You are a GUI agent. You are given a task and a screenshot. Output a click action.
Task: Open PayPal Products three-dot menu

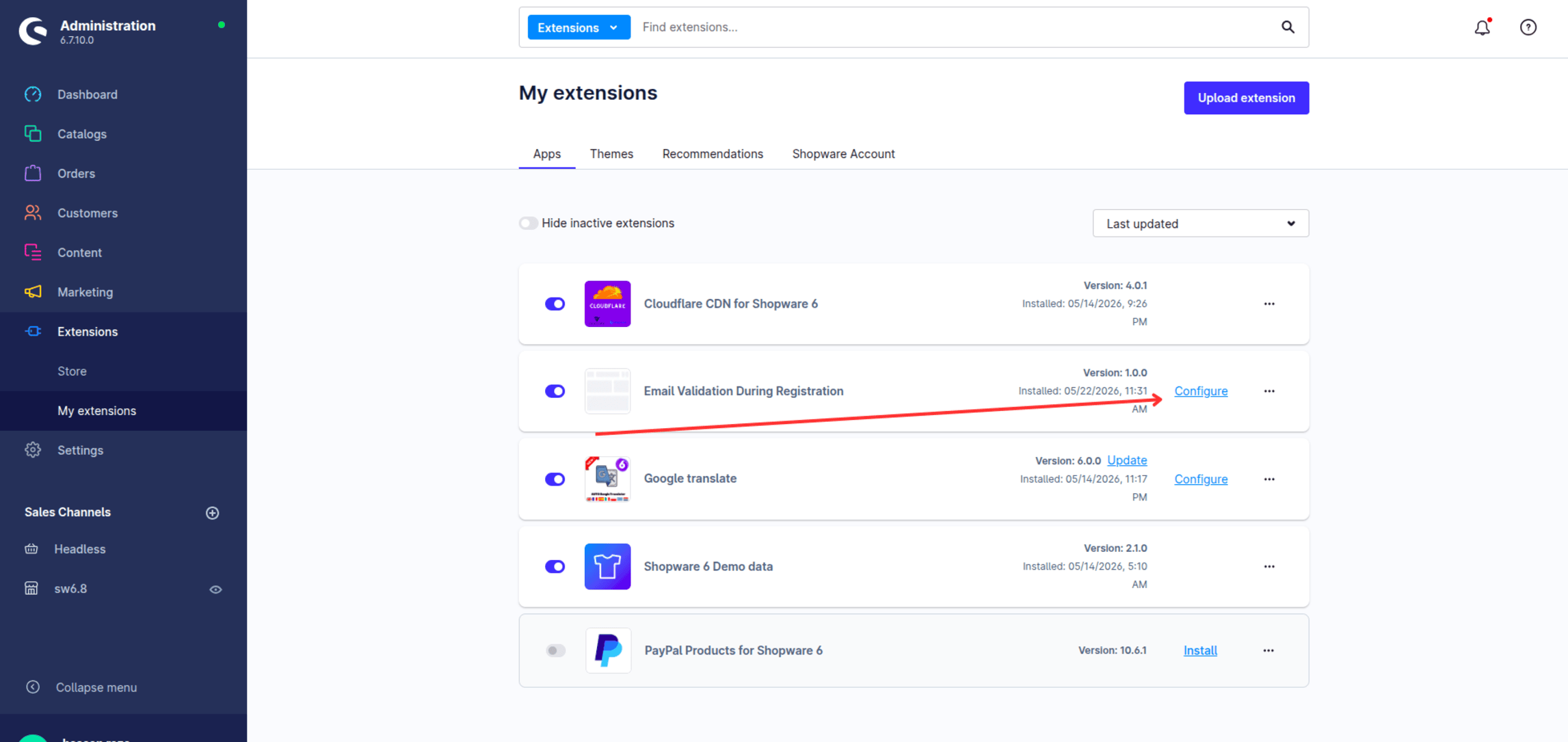point(1268,650)
